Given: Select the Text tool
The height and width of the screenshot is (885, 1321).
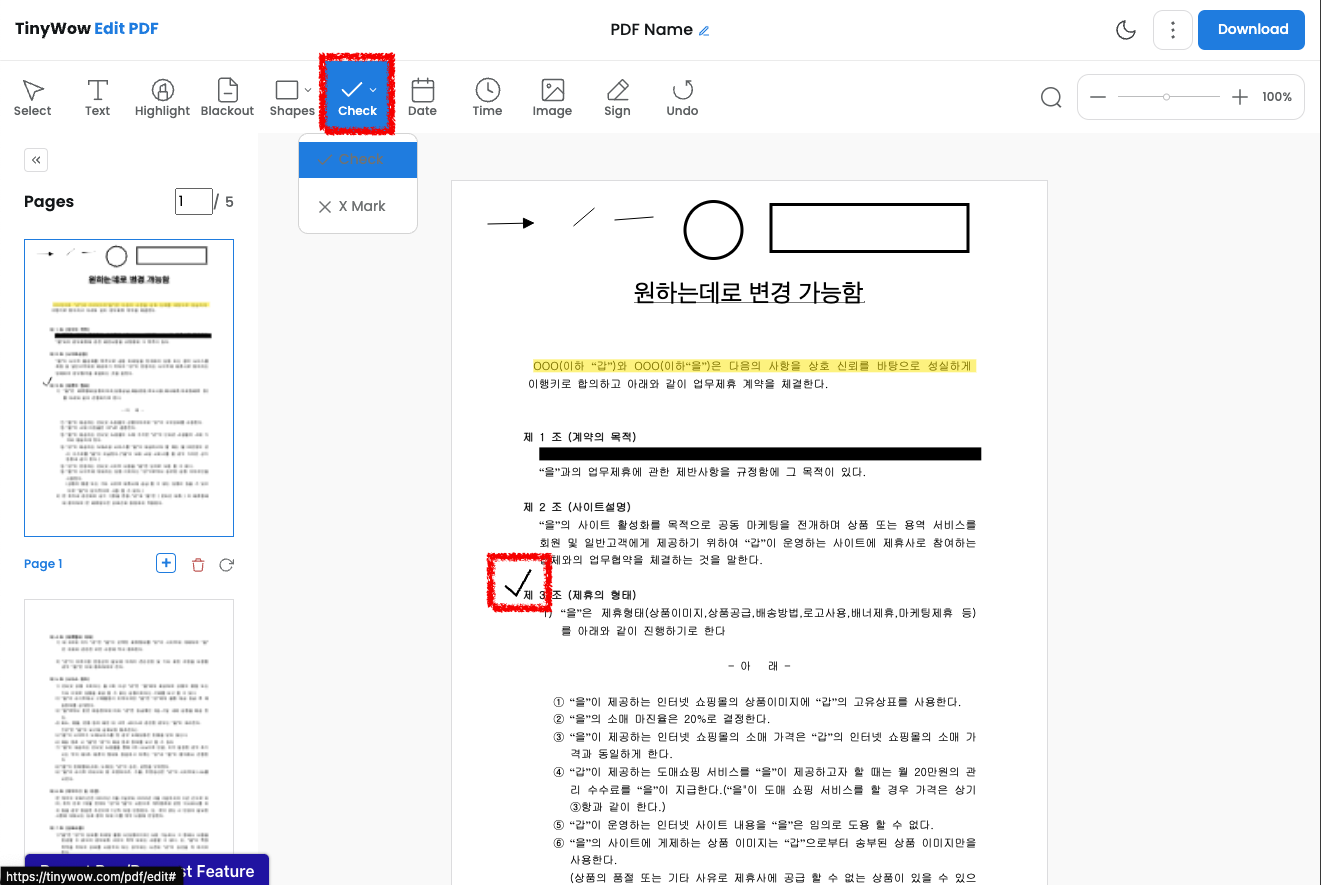Looking at the screenshot, I should click(x=97, y=96).
